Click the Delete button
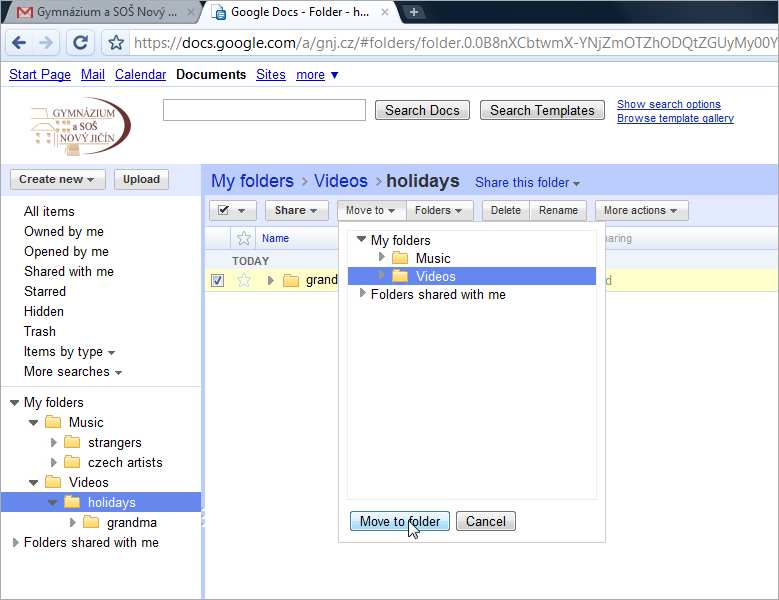 [506, 211]
